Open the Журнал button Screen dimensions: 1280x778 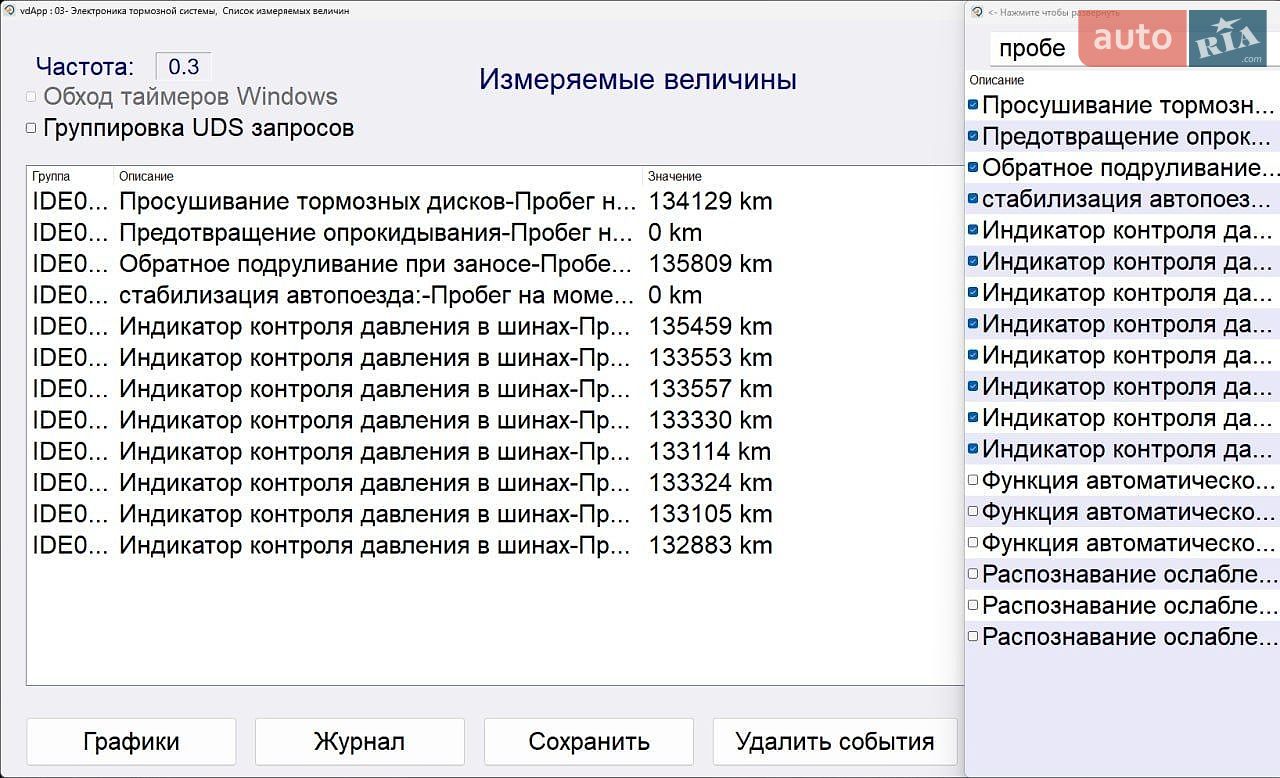[359, 742]
